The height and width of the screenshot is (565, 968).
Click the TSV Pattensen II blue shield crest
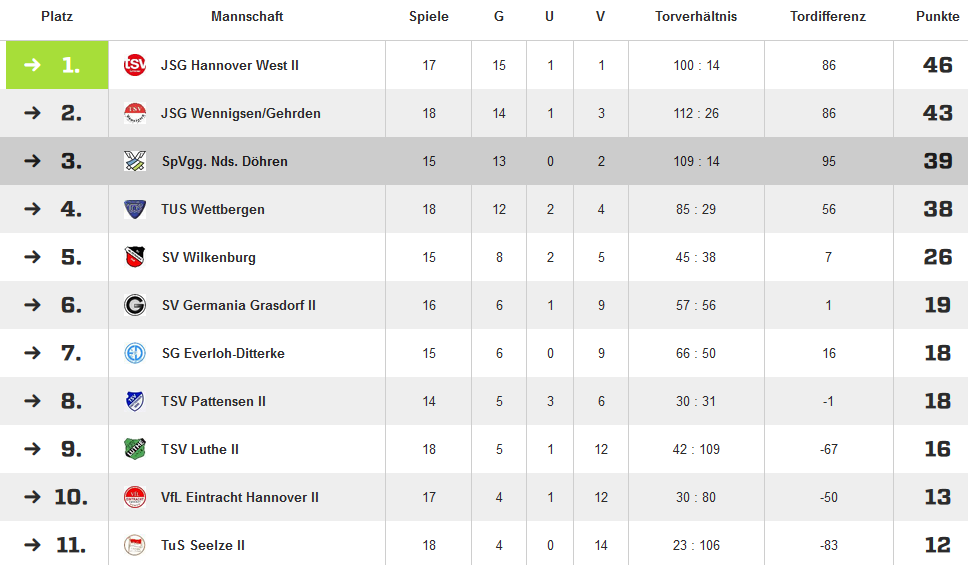(135, 401)
